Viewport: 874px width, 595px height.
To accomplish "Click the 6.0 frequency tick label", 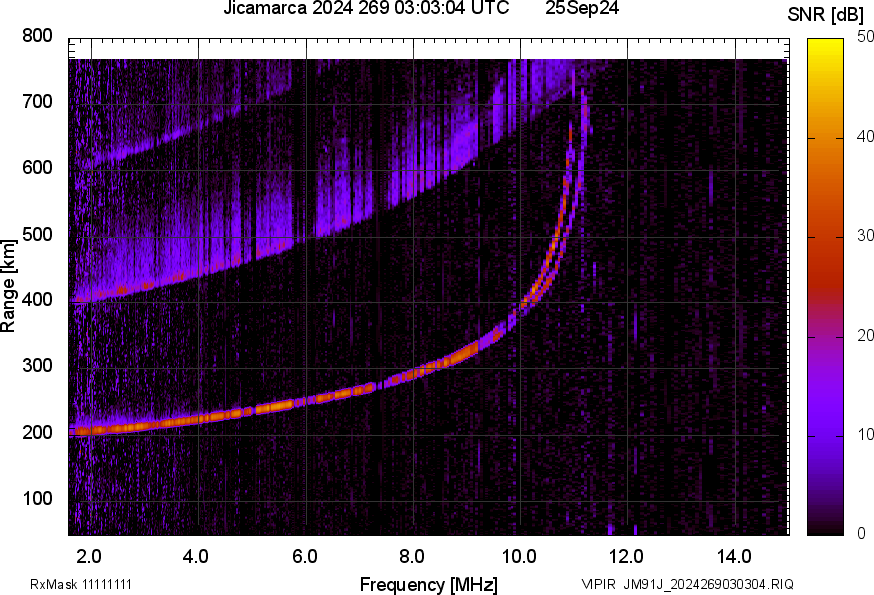I will point(304,556).
